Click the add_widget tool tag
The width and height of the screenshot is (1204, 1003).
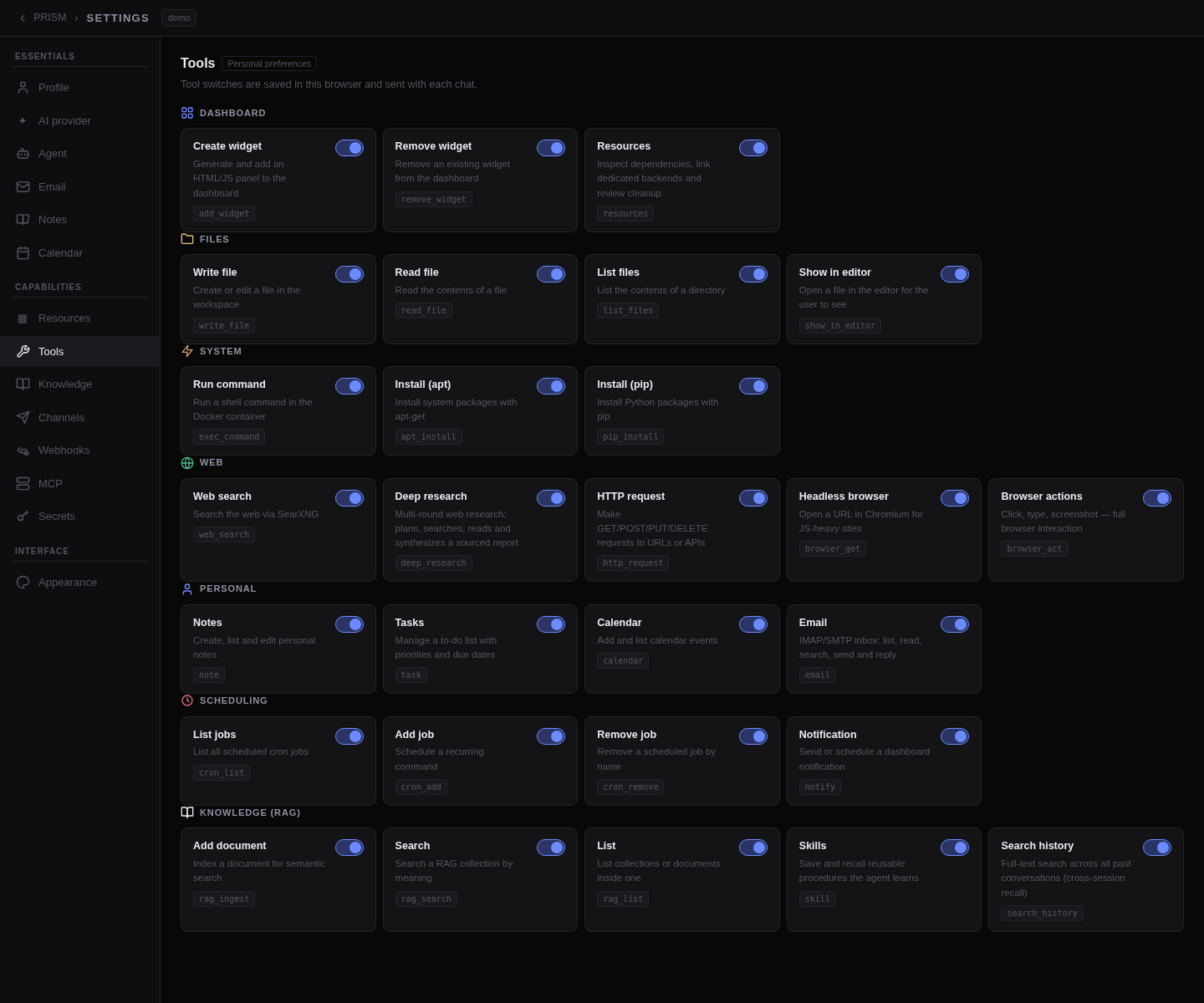[x=224, y=214]
